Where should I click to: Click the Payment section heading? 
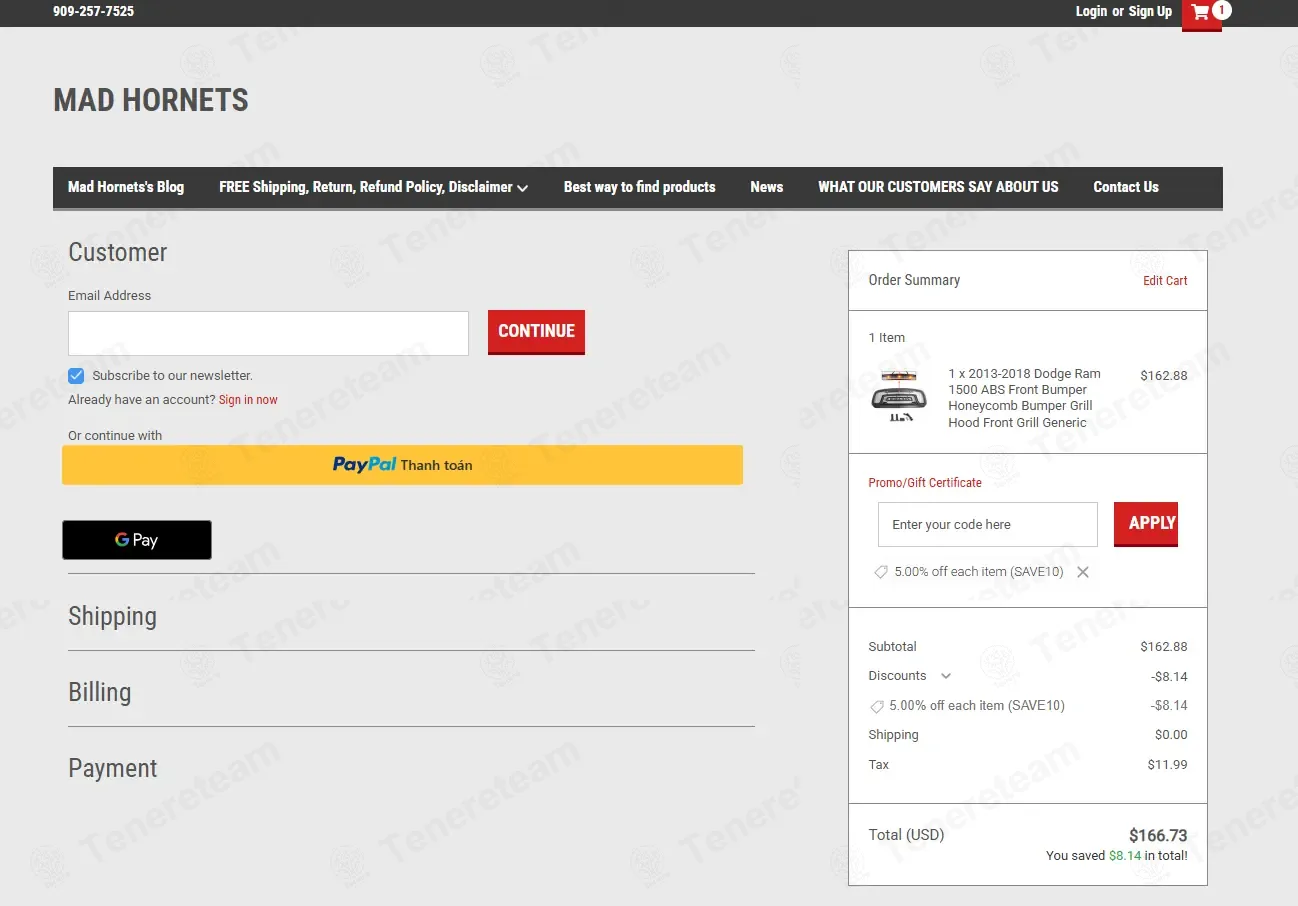point(113,768)
